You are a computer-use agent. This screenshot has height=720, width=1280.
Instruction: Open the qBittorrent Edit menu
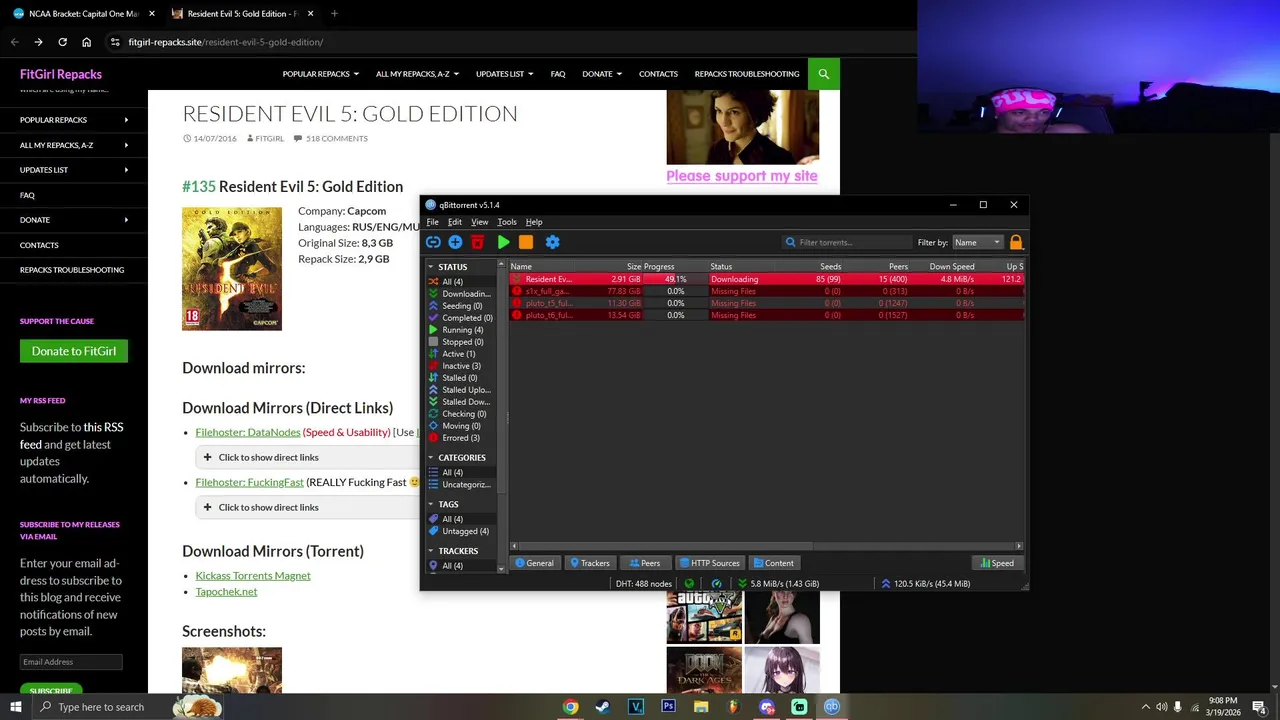click(455, 222)
